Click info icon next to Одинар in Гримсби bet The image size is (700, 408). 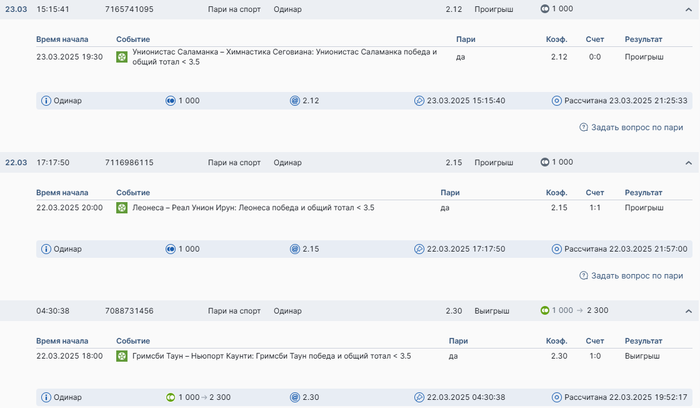45,397
